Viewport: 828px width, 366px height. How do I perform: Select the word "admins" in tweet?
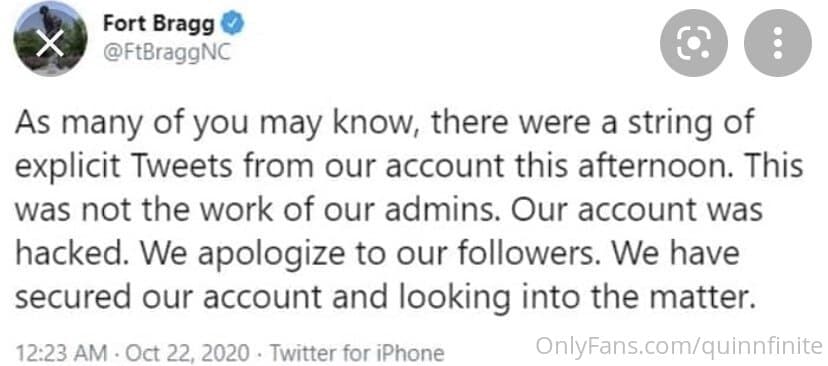(x=443, y=210)
